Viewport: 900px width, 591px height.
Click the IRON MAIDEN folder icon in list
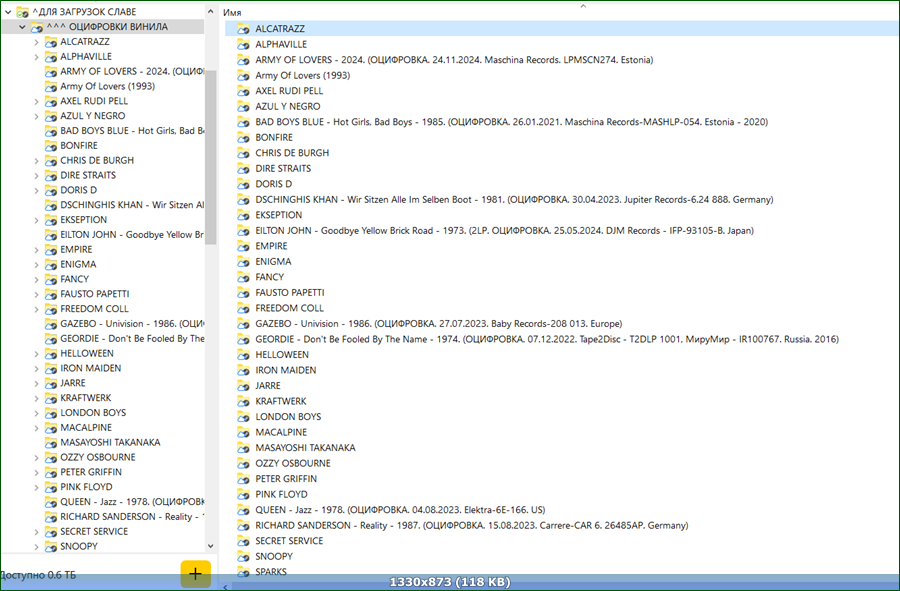243,370
